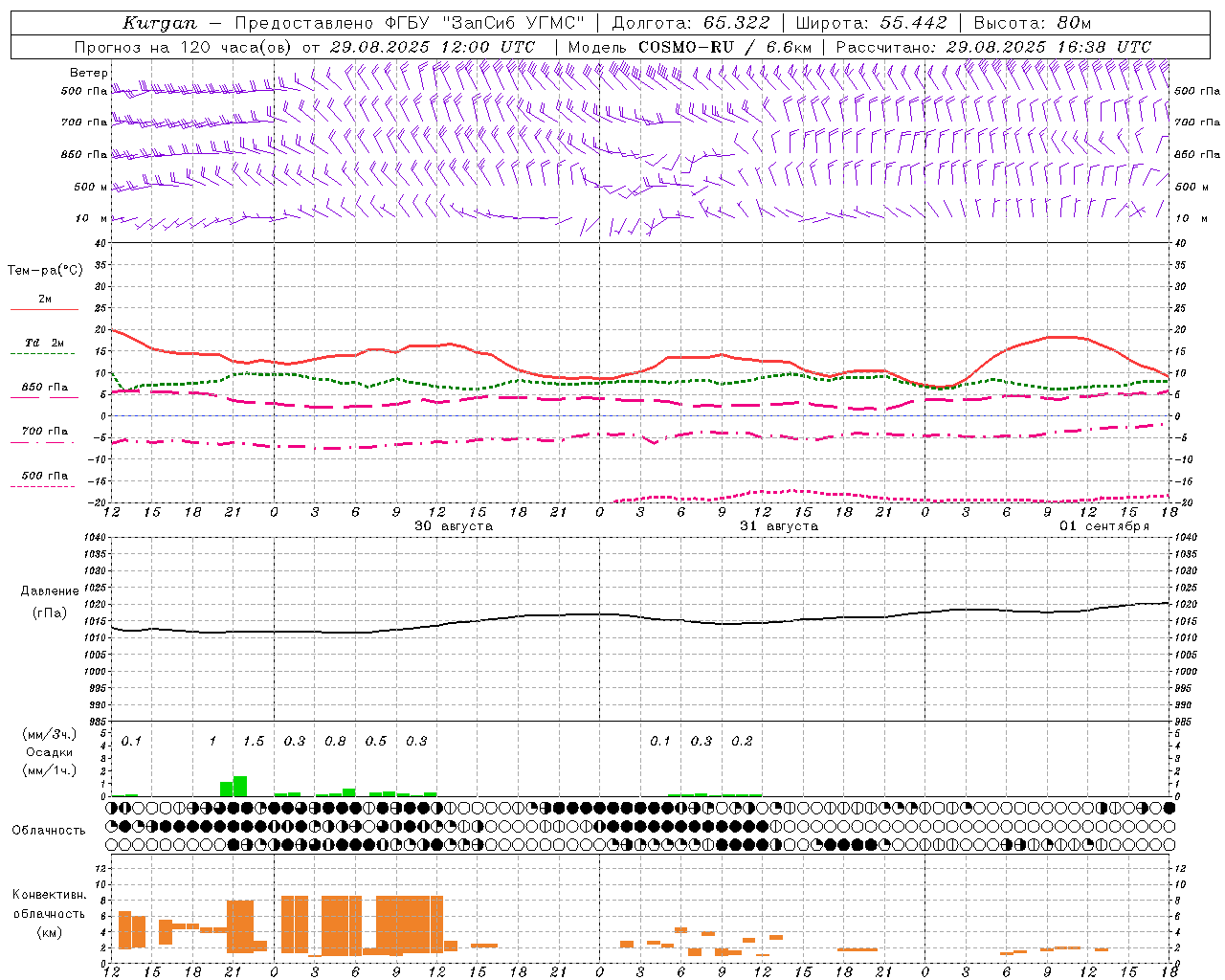Select the COSMO-RU model name in header
The width and height of the screenshot is (1225, 980).
[685, 47]
